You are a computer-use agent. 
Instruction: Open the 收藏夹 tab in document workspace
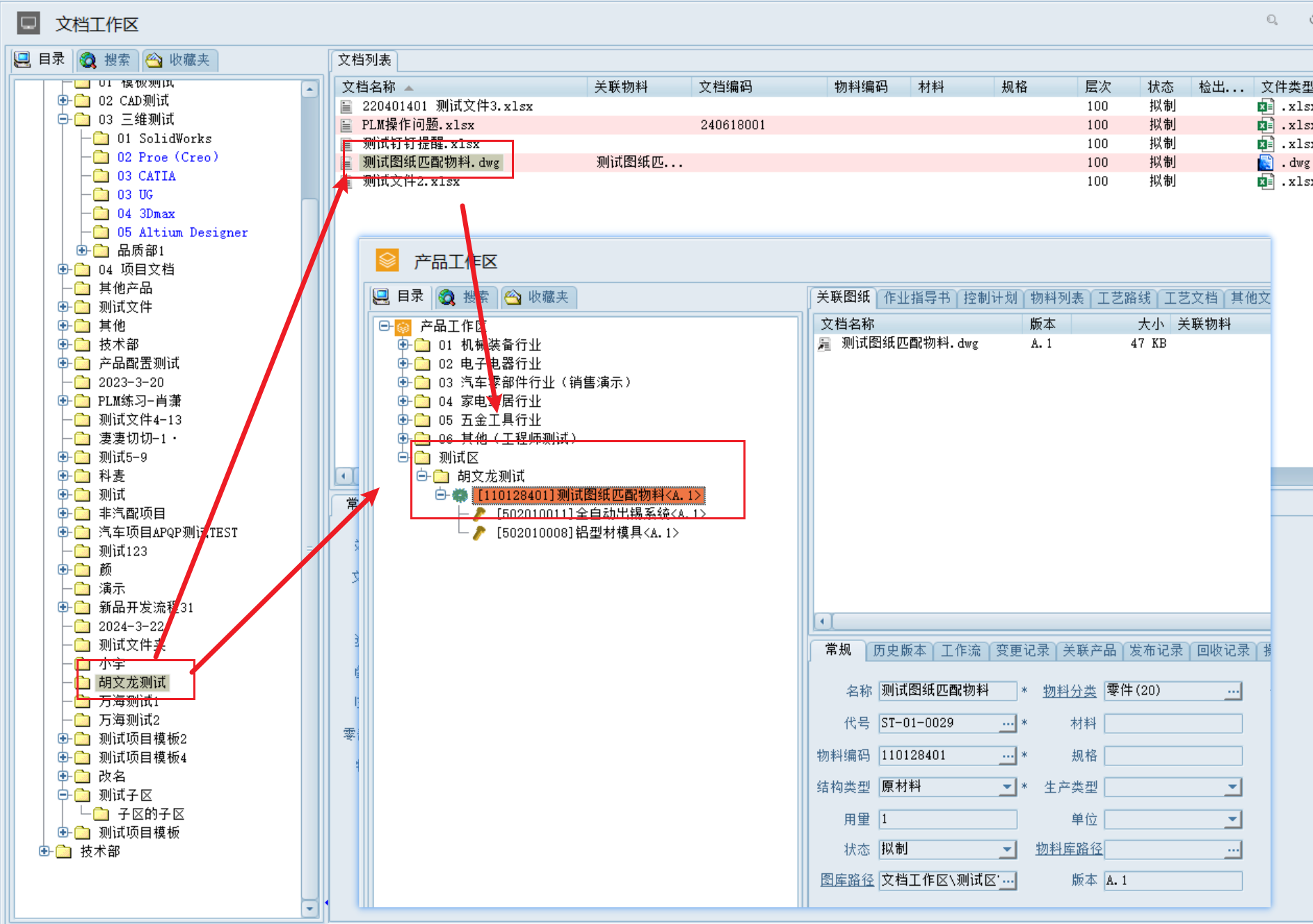click(180, 60)
